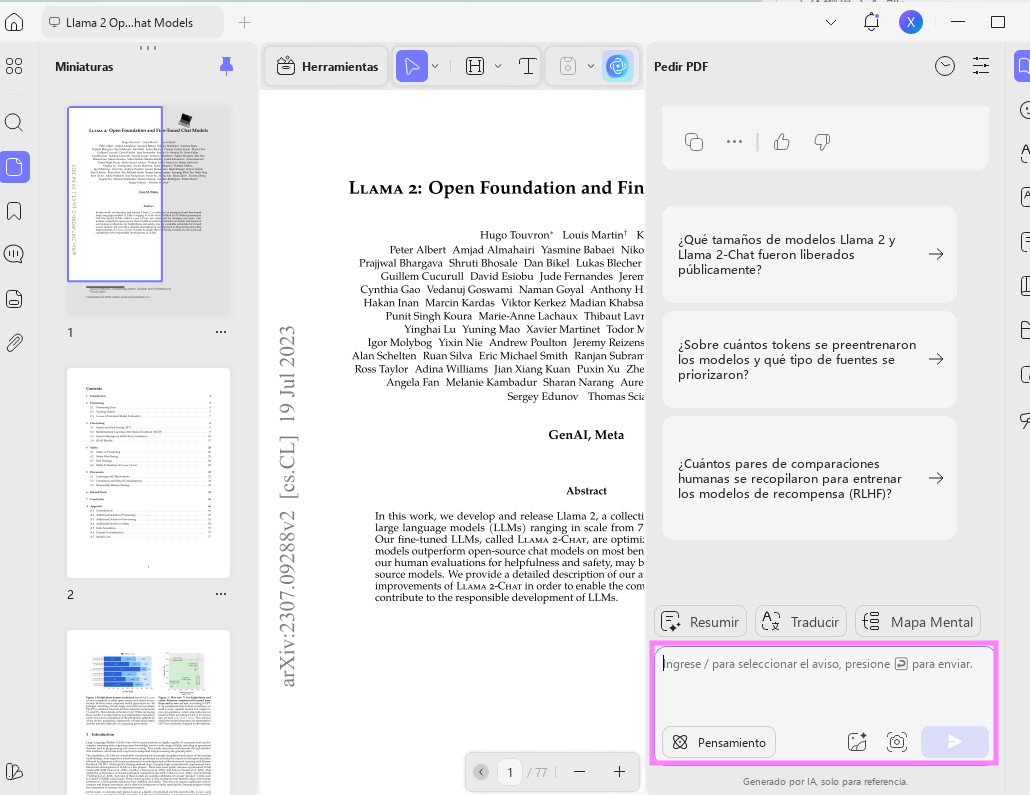Viewport: 1030px width, 795px height.
Task: Open the Home icon
Action: (14, 22)
